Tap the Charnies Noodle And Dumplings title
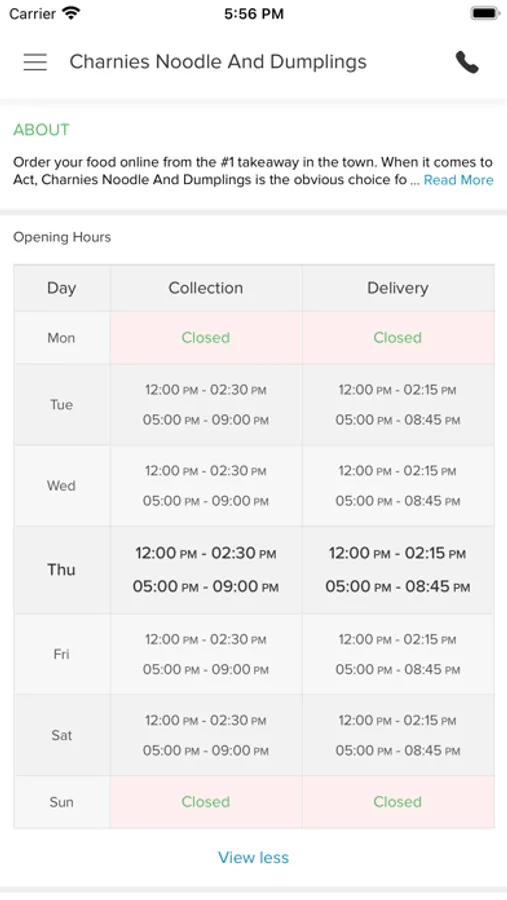 click(x=218, y=62)
